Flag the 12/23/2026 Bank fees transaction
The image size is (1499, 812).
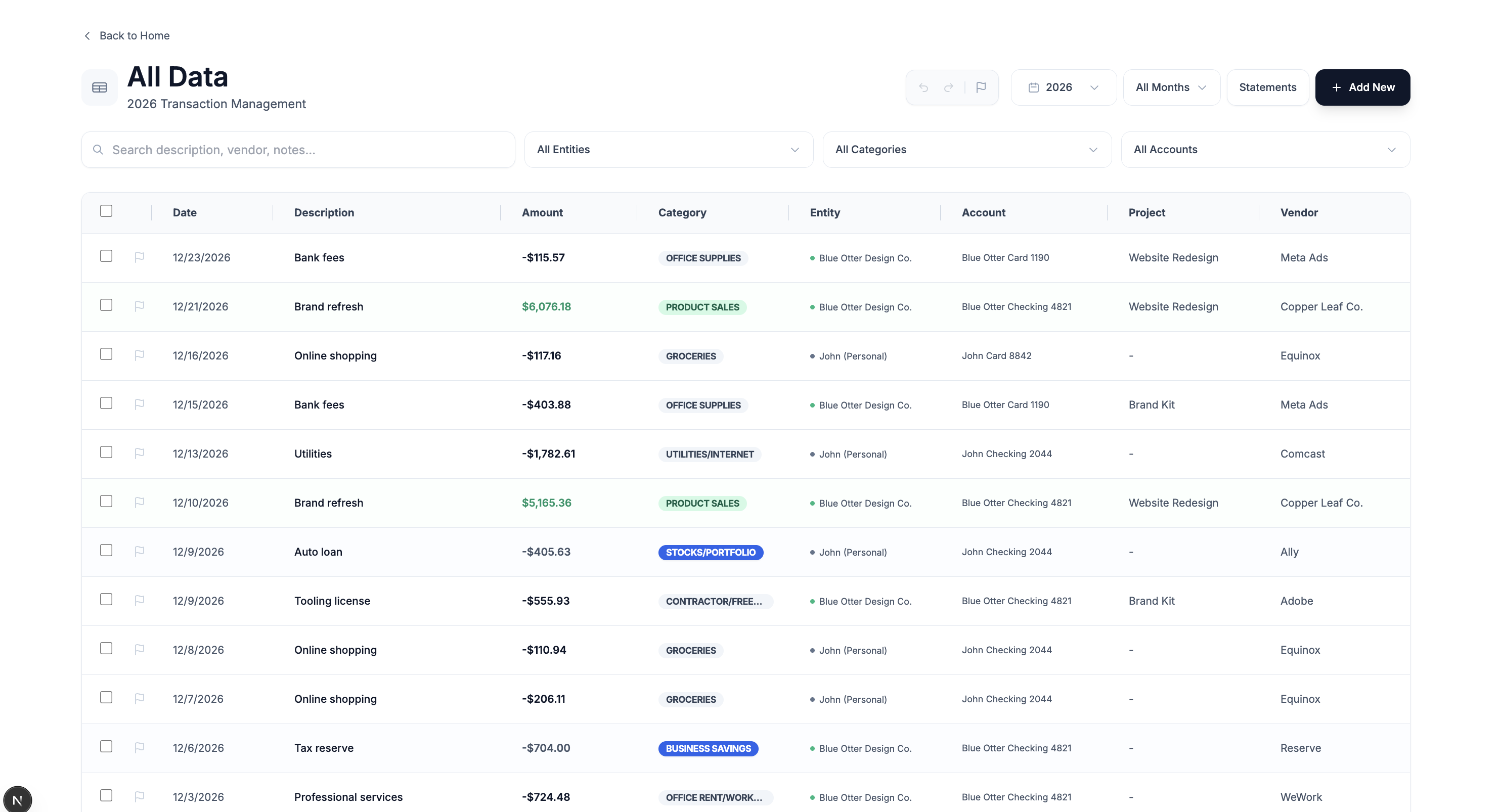tap(139, 257)
